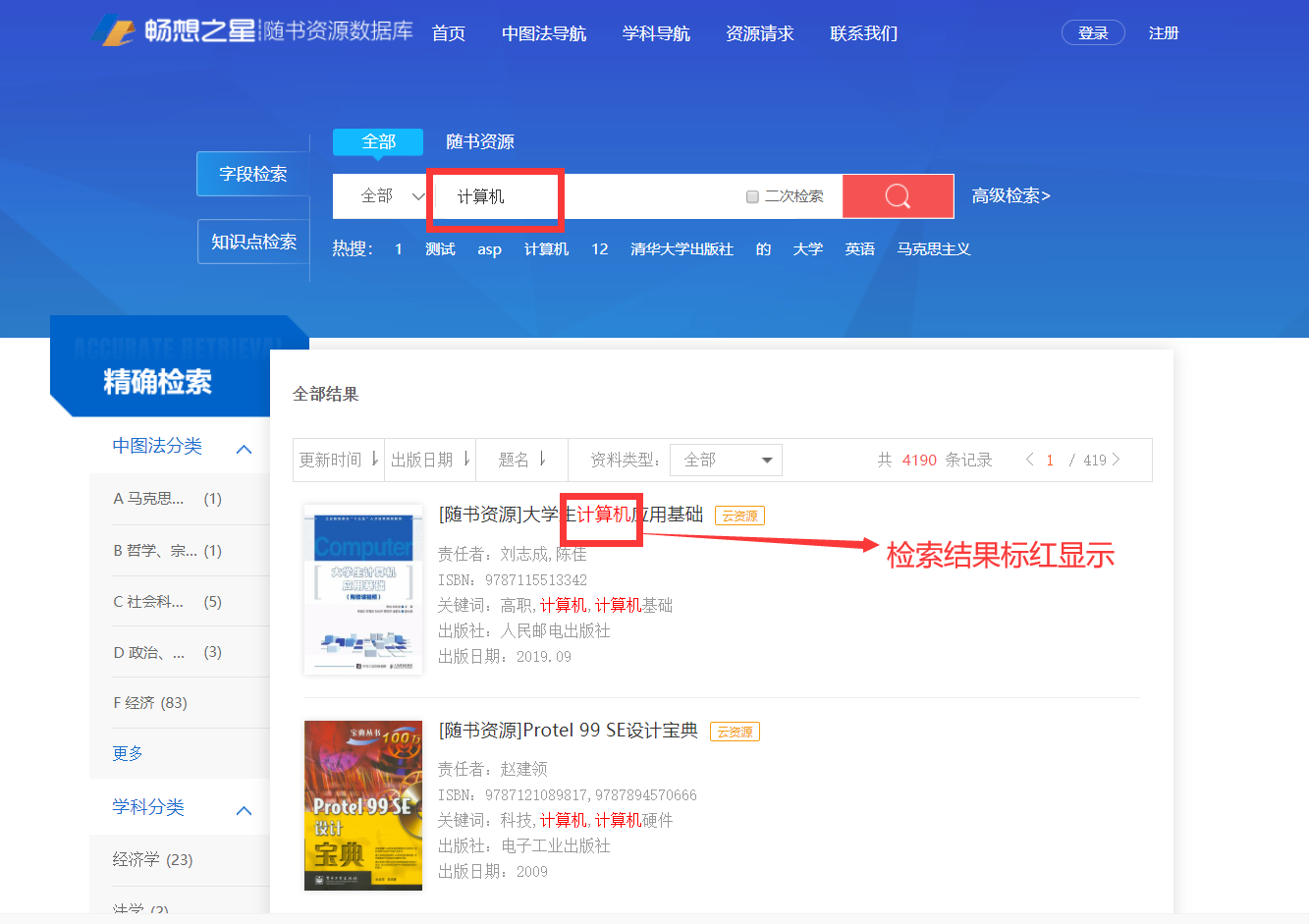The height and width of the screenshot is (924, 1309).
Task: Open the 全部 search field dropdown
Action: tap(391, 196)
